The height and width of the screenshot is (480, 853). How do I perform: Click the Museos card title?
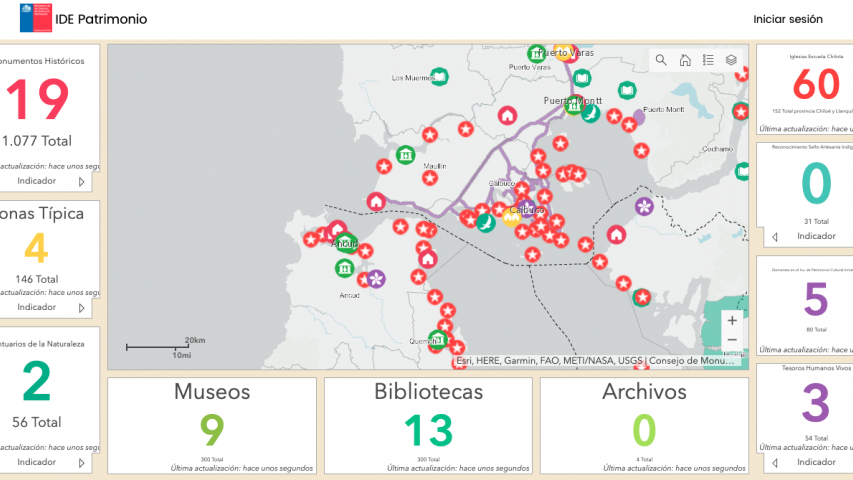[x=212, y=392]
